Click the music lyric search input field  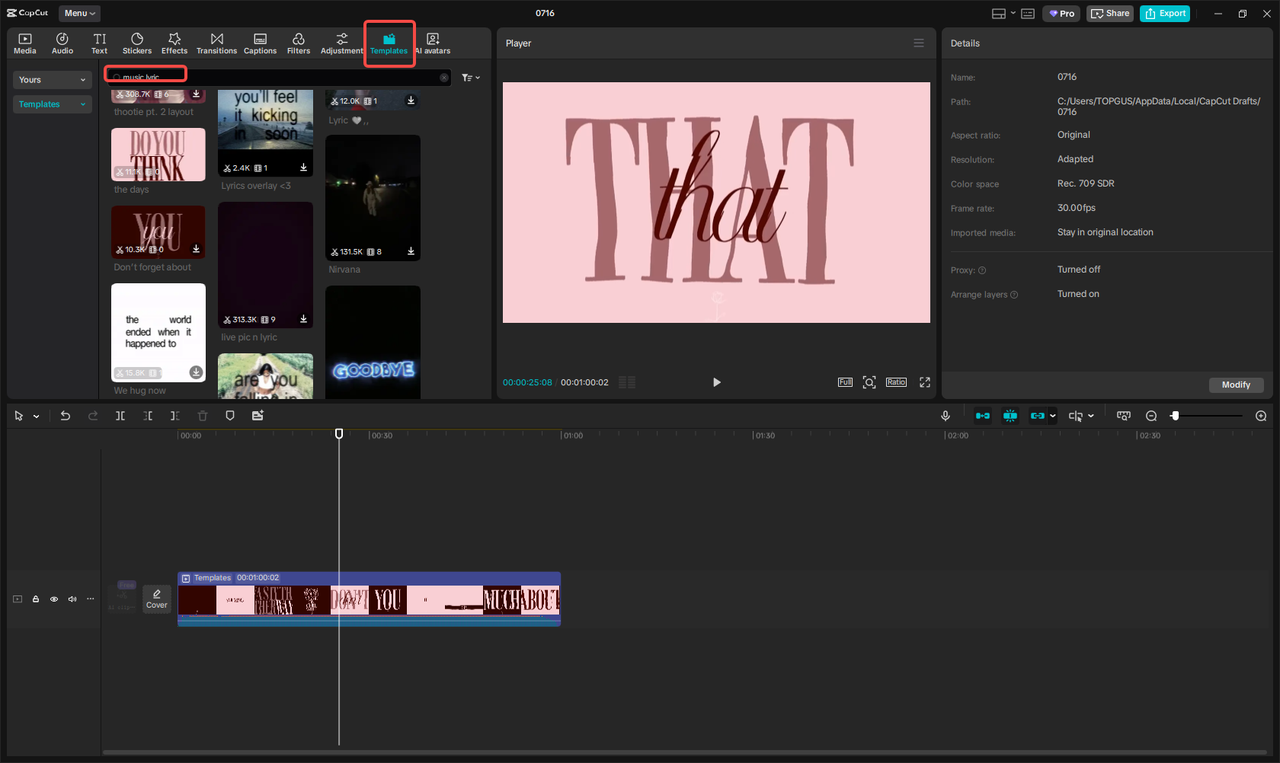[x=144, y=75]
